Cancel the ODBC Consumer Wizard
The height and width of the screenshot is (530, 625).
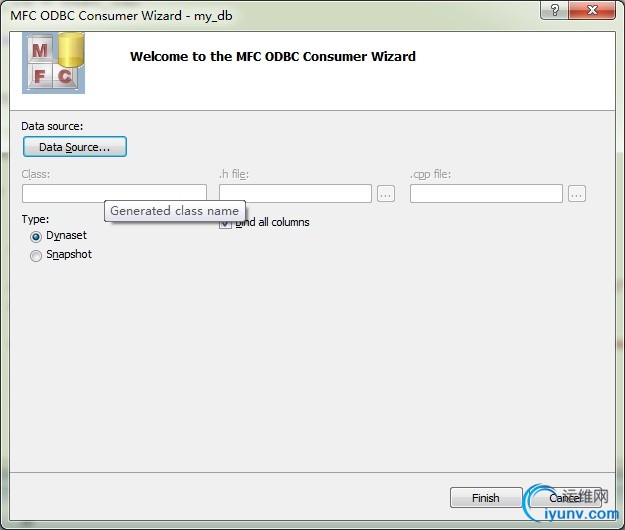coord(565,498)
